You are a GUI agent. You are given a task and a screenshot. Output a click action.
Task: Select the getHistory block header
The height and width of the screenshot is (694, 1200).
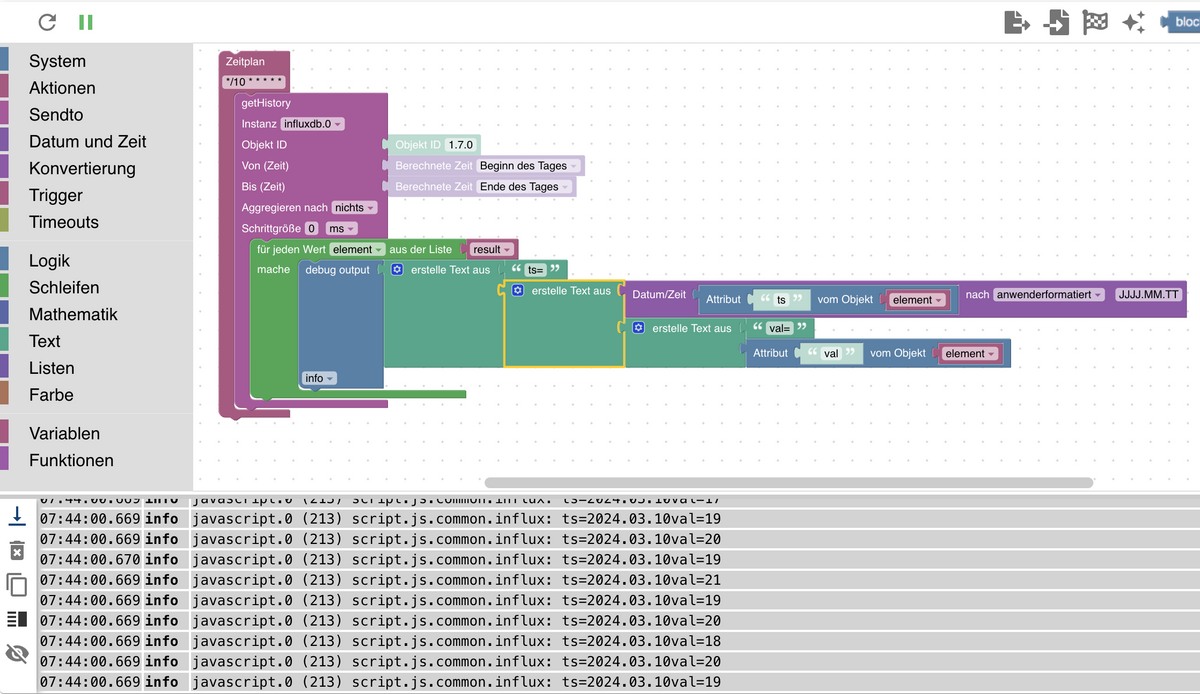pos(266,103)
